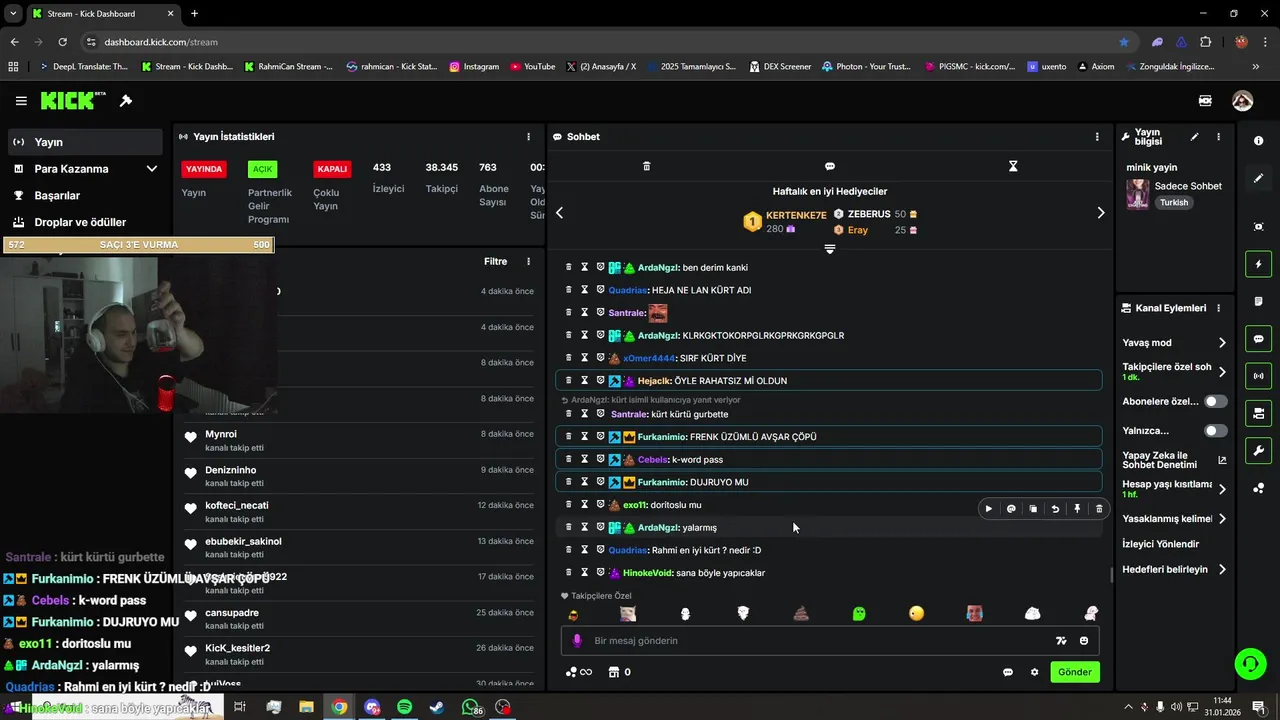Click the wallet icon in top bar
Viewport: 1280px width, 720px height.
coord(1205,101)
